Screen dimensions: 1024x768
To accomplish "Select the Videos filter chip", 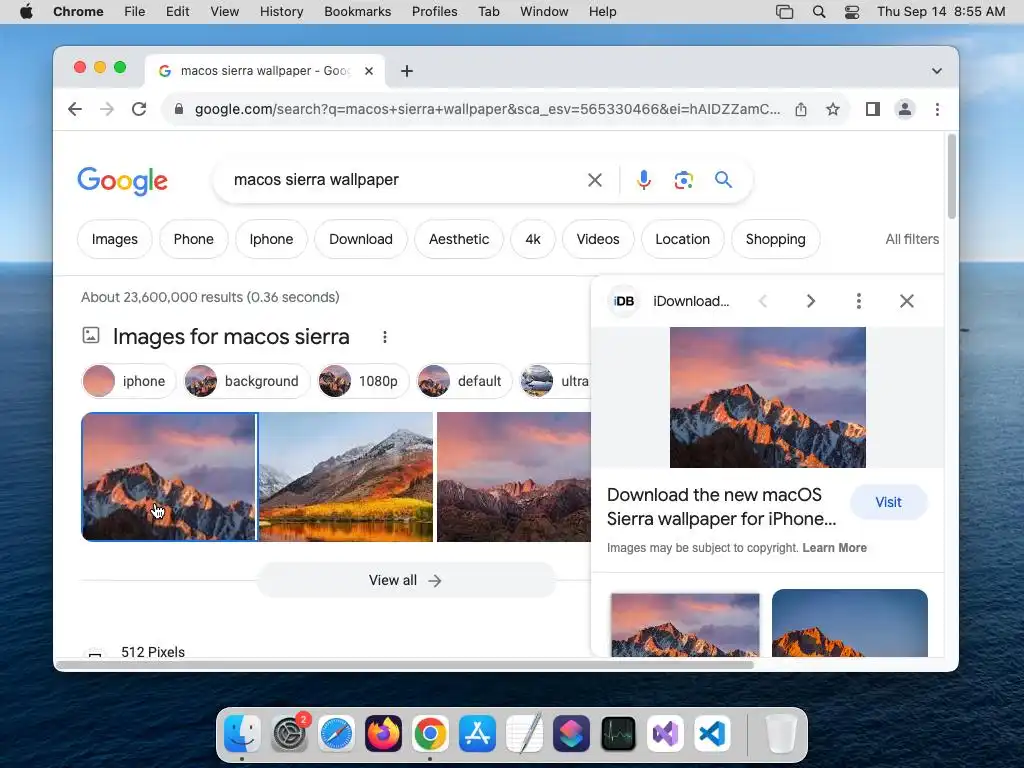I will click(x=598, y=239).
